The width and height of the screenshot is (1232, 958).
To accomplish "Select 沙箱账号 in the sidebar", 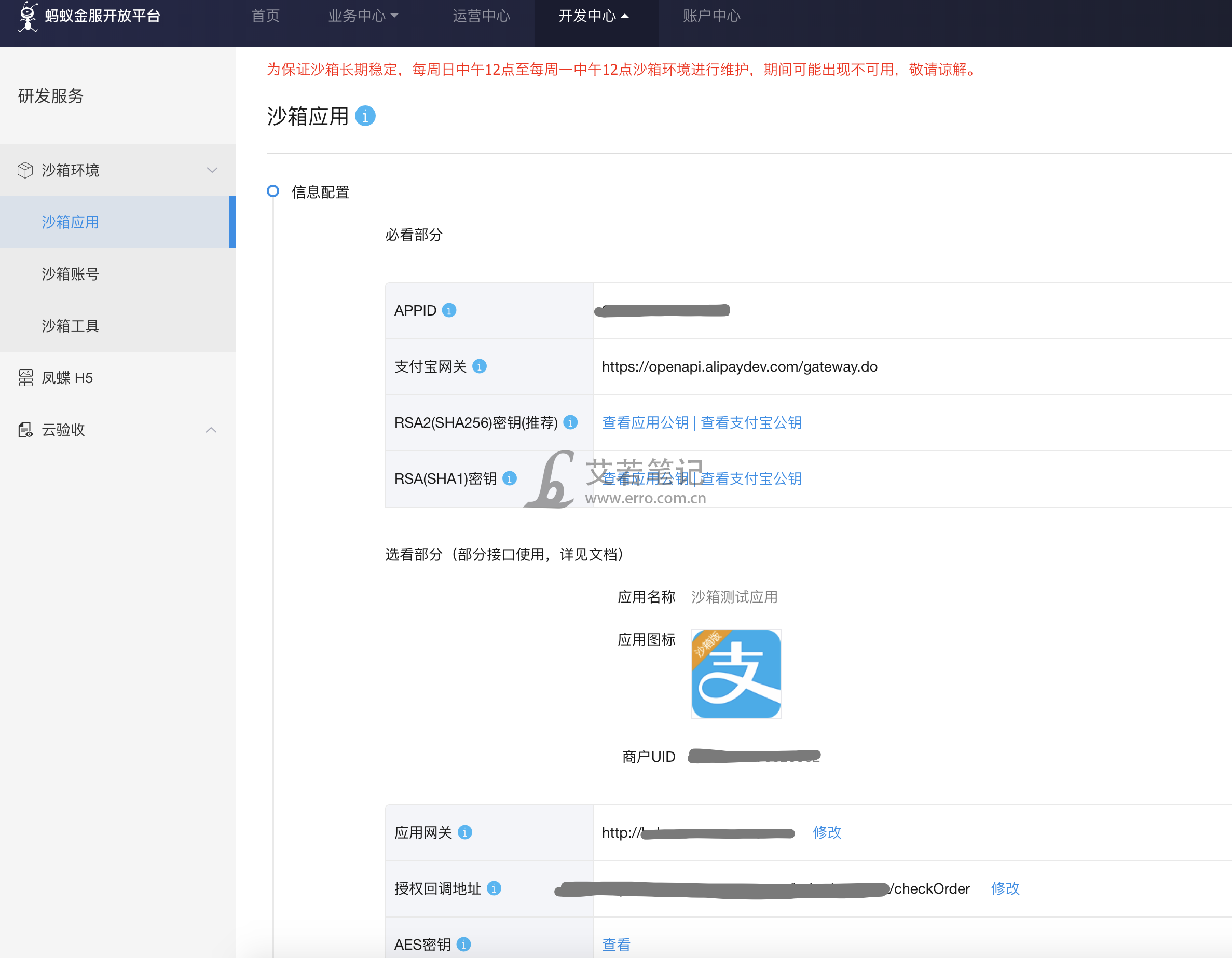I will click(x=117, y=274).
